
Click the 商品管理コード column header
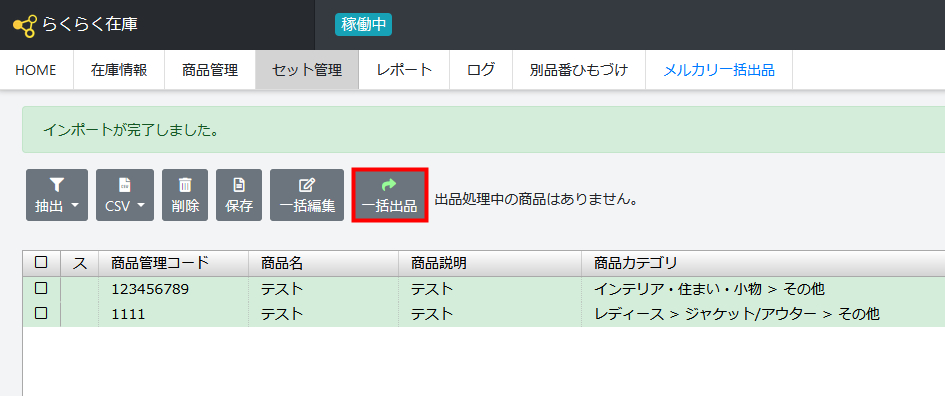[x=174, y=263]
